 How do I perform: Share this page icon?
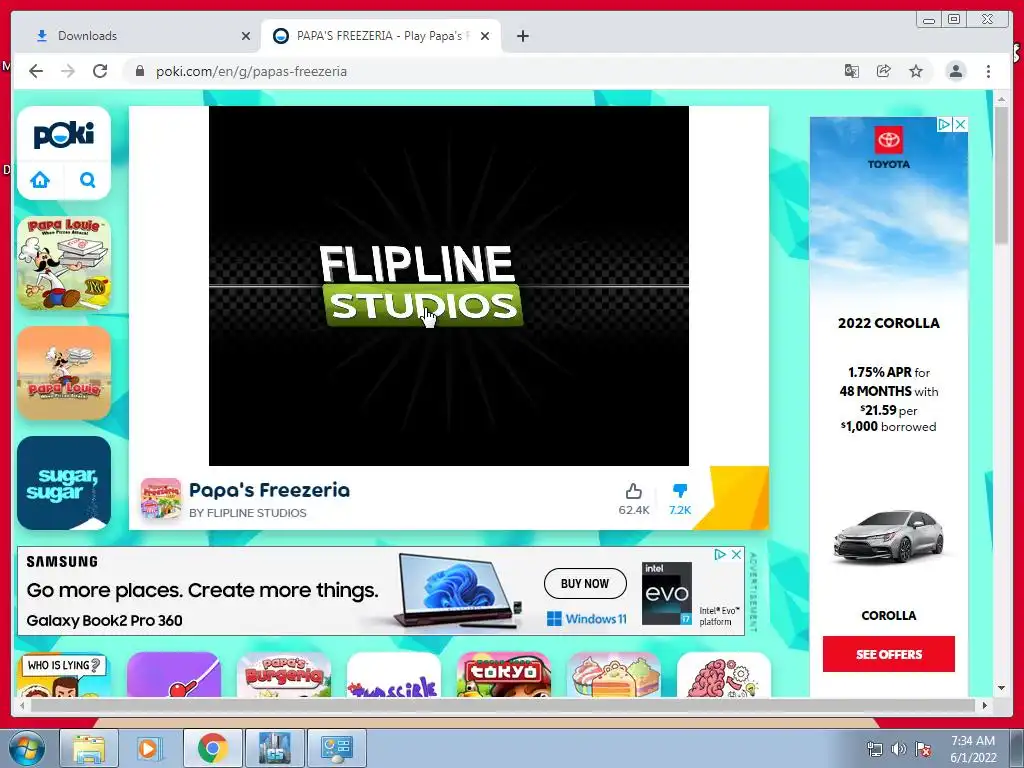pos(884,71)
